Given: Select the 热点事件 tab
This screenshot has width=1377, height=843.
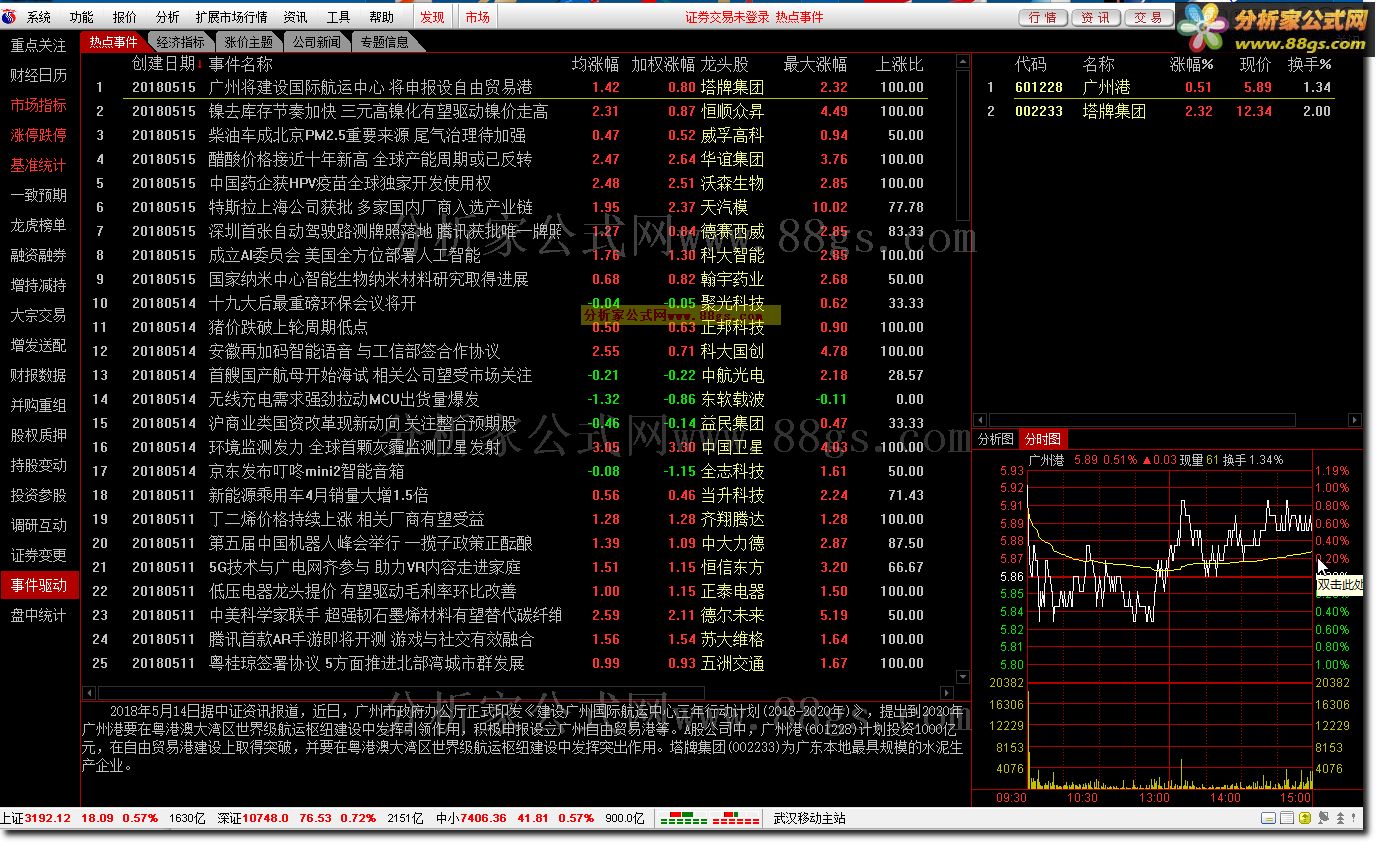Looking at the screenshot, I should pos(113,42).
